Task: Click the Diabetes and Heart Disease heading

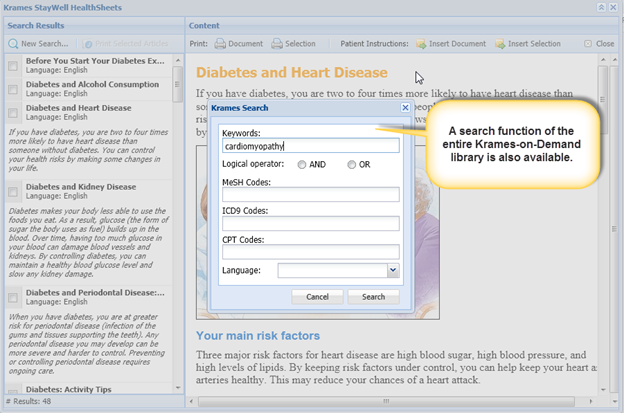Action: [x=291, y=72]
